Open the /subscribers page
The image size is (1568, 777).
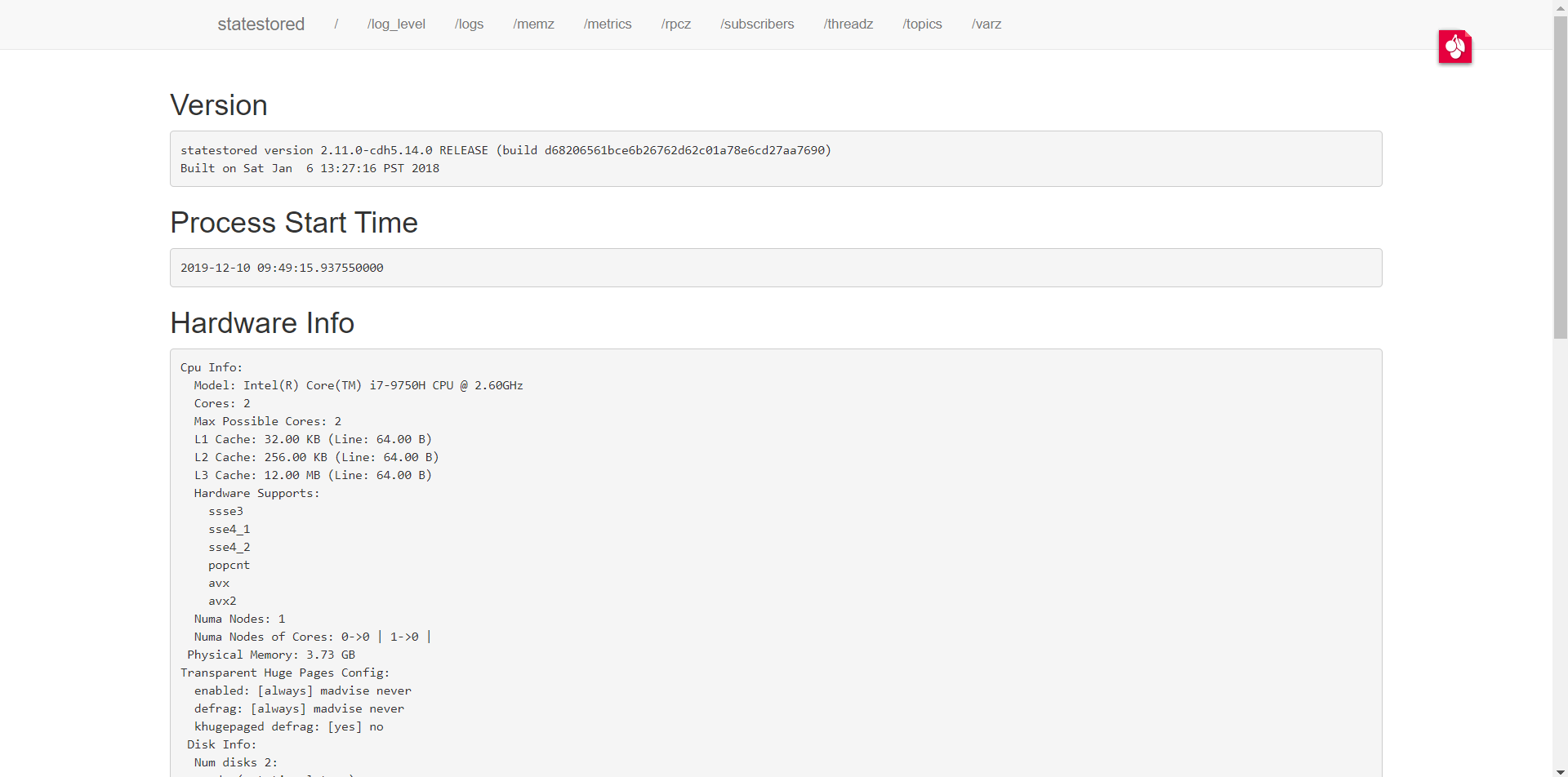tap(757, 24)
